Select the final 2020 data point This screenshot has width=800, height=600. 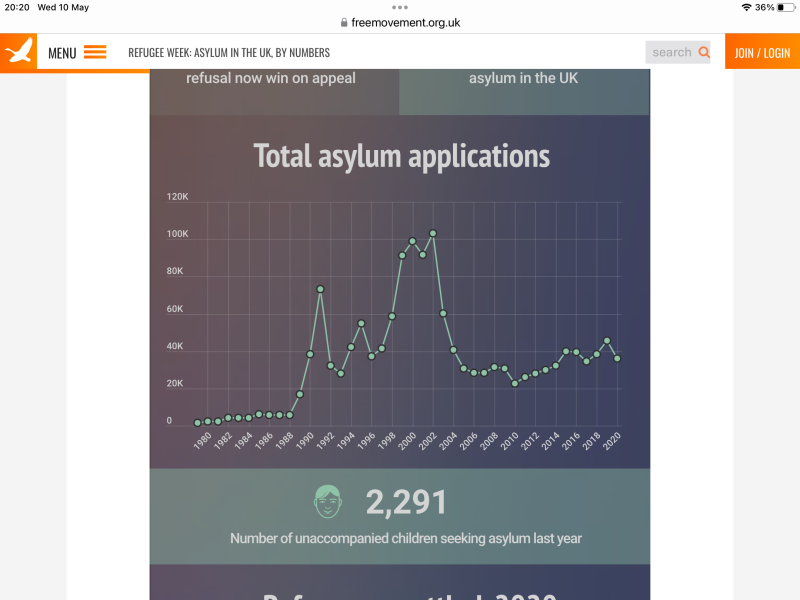[617, 358]
